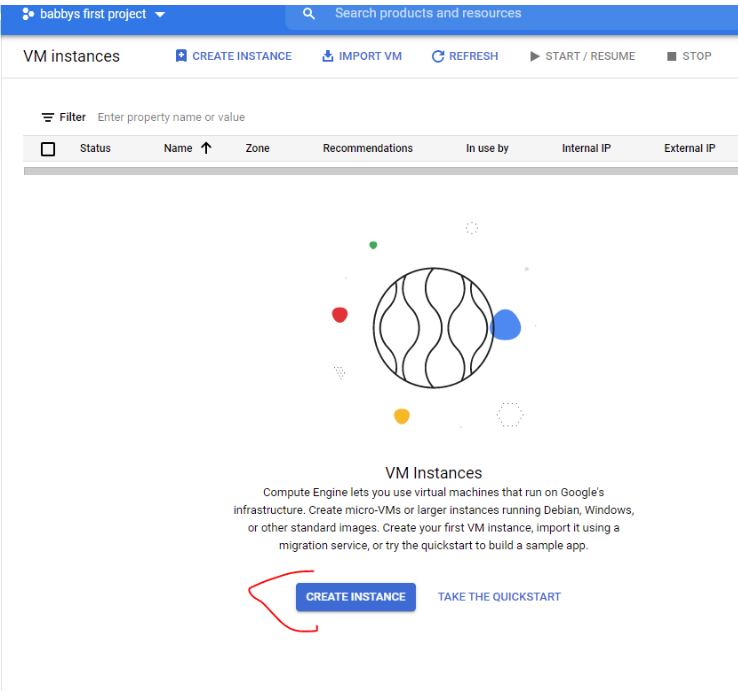Click the search magnifier icon
The height and width of the screenshot is (691, 738).
[x=309, y=14]
